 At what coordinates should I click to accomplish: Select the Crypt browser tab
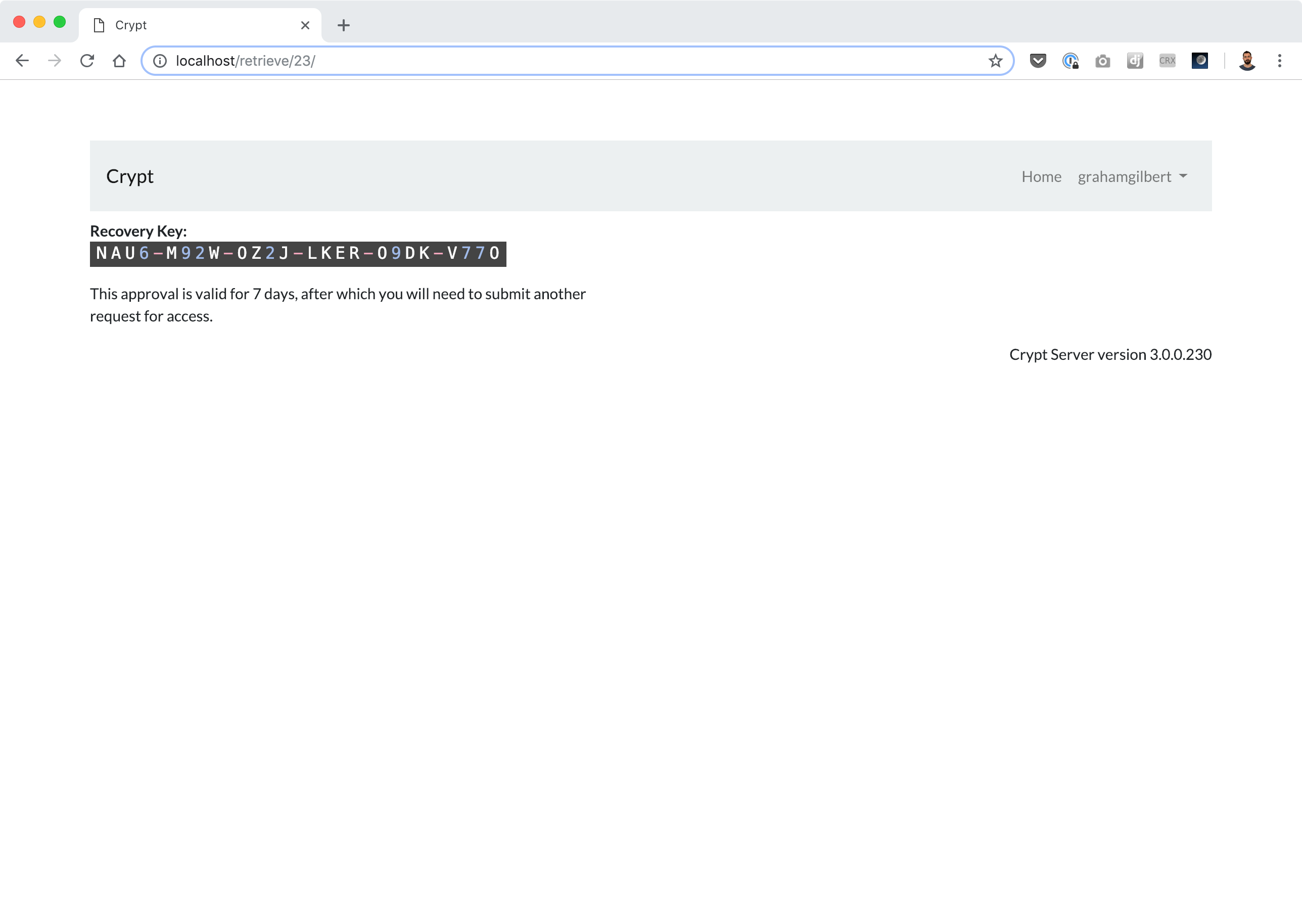tap(200, 25)
